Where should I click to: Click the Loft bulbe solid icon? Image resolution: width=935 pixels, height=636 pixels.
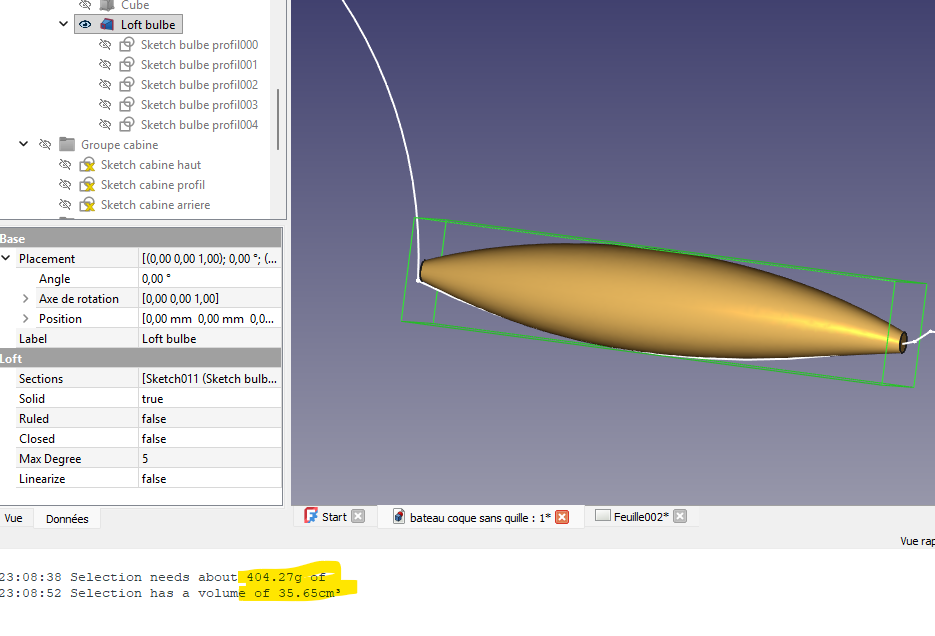tap(107, 24)
